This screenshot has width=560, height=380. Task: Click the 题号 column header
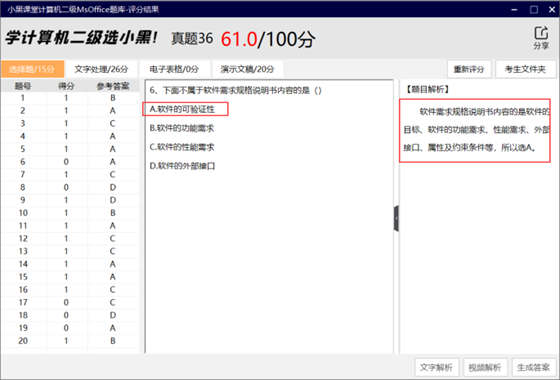coord(23,86)
